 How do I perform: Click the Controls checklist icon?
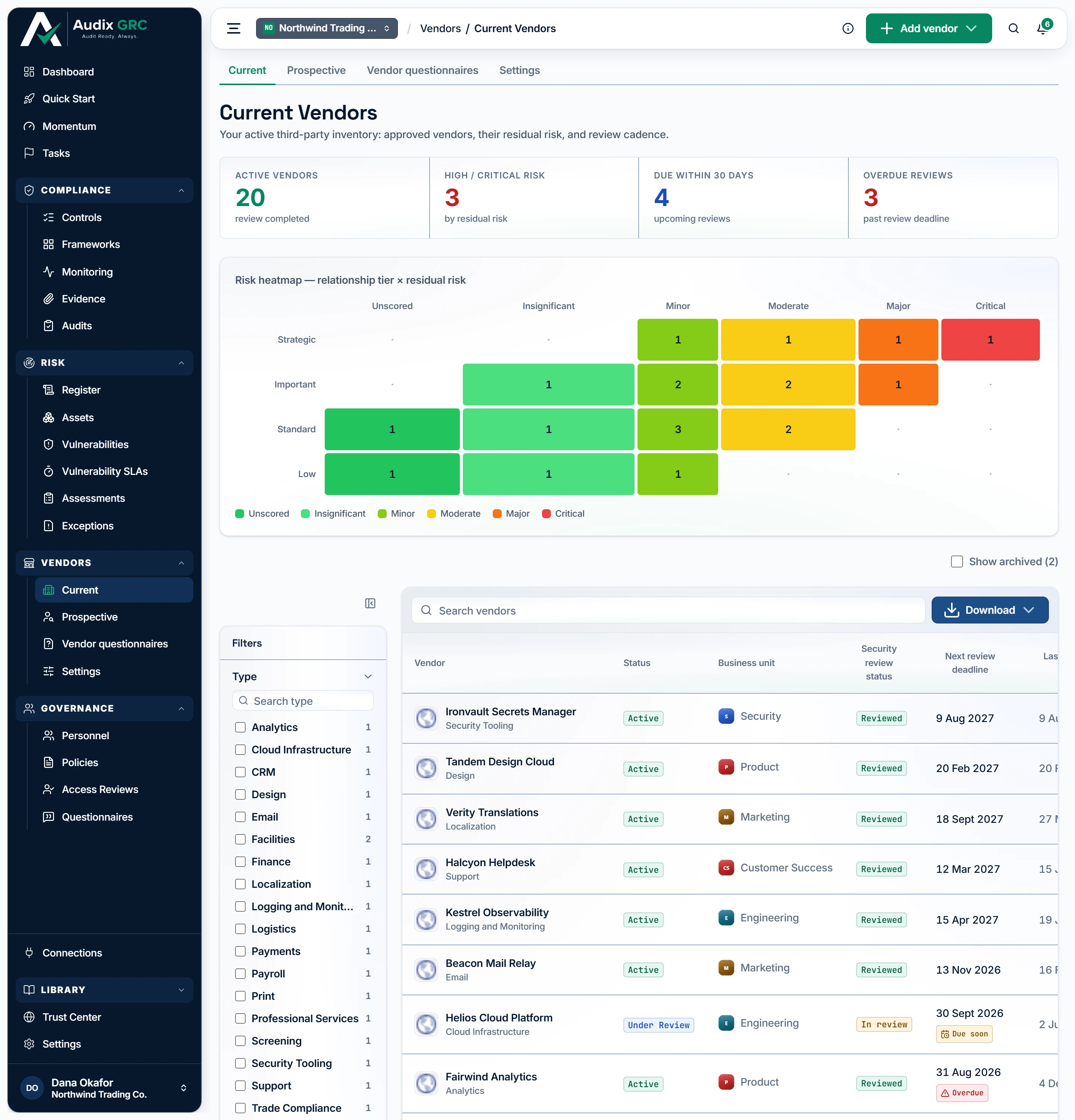[x=49, y=218]
